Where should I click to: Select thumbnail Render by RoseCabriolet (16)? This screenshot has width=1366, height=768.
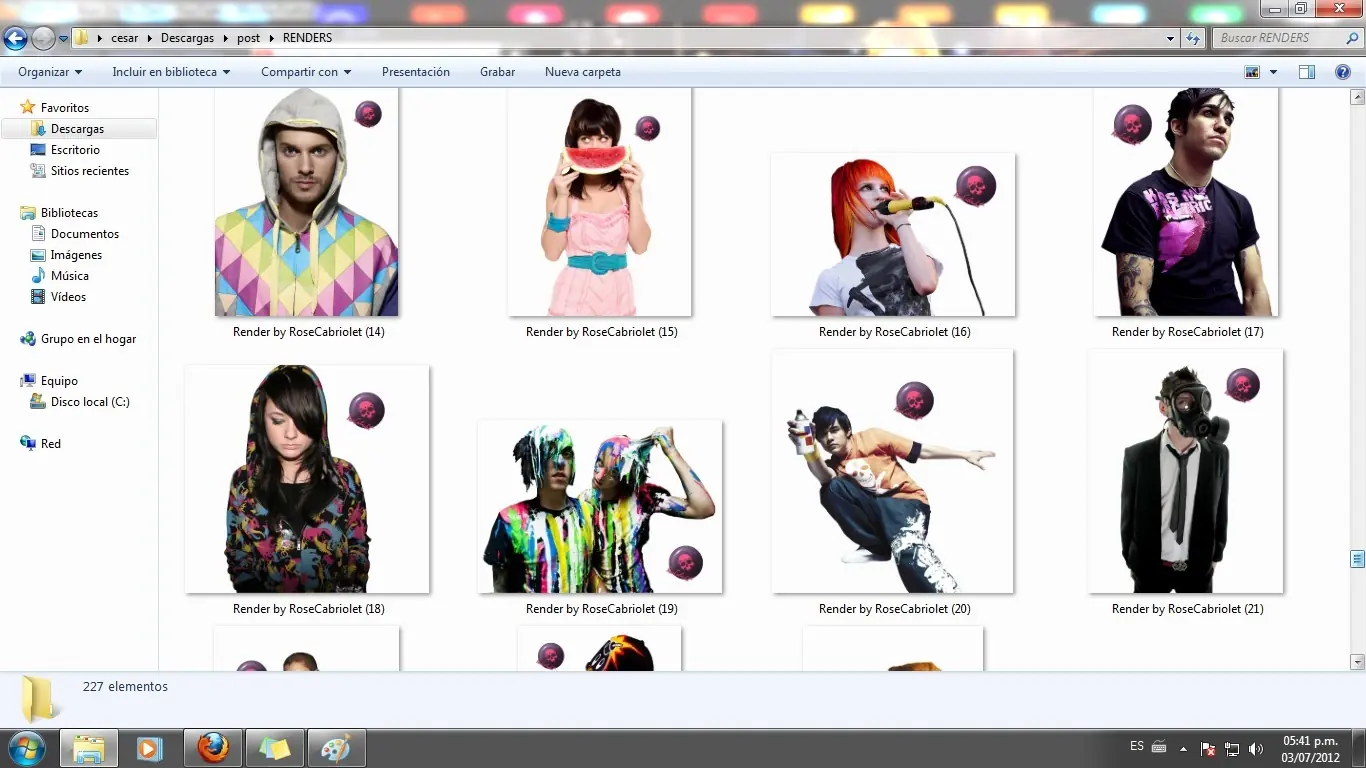(893, 235)
